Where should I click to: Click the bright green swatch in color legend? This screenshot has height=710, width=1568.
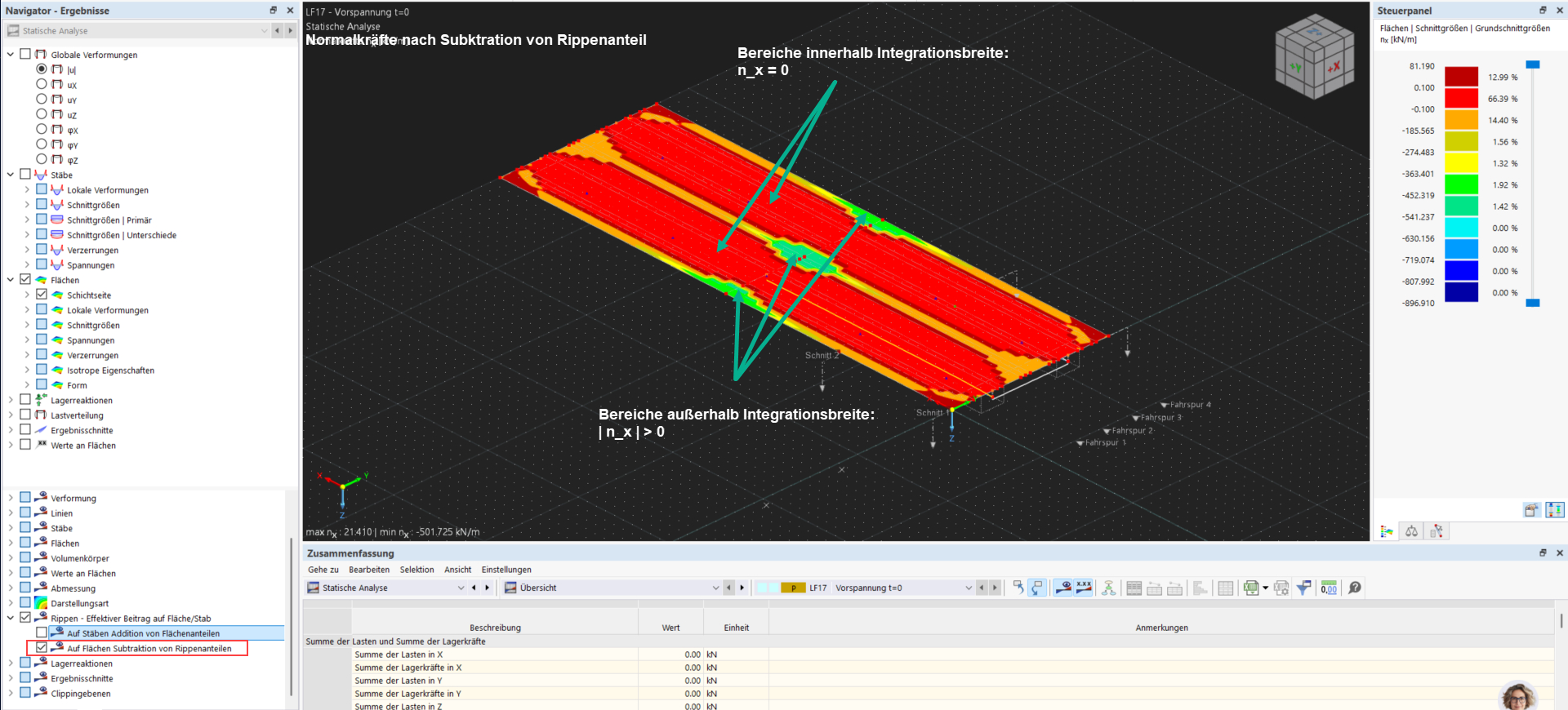[x=1461, y=185]
